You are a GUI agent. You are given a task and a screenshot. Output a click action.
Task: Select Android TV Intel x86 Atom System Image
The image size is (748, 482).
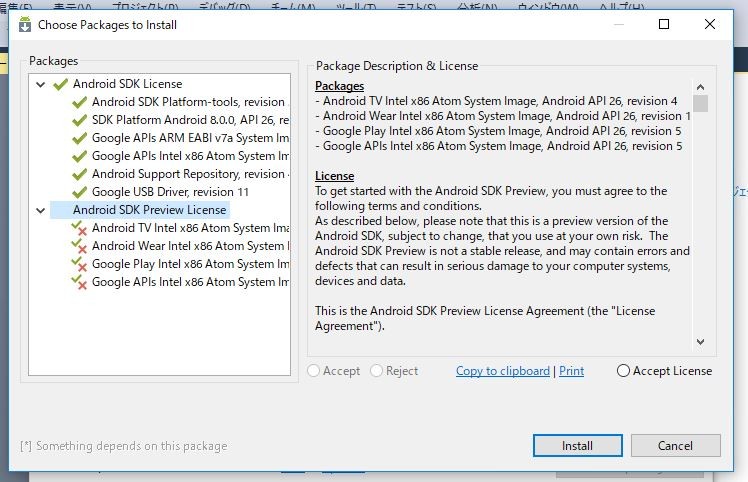tap(190, 228)
